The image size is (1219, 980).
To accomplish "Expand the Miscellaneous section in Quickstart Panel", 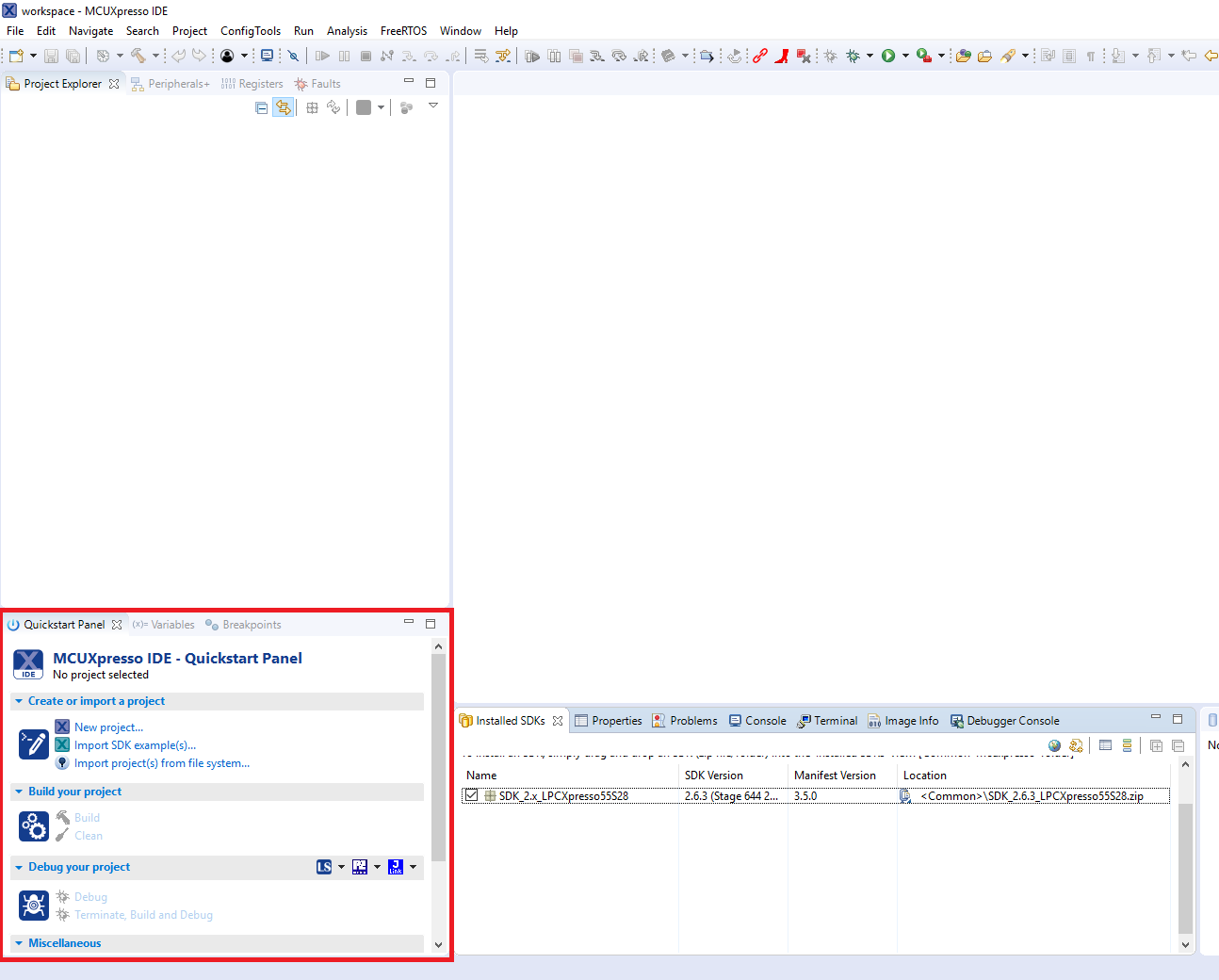I will click(x=19, y=943).
